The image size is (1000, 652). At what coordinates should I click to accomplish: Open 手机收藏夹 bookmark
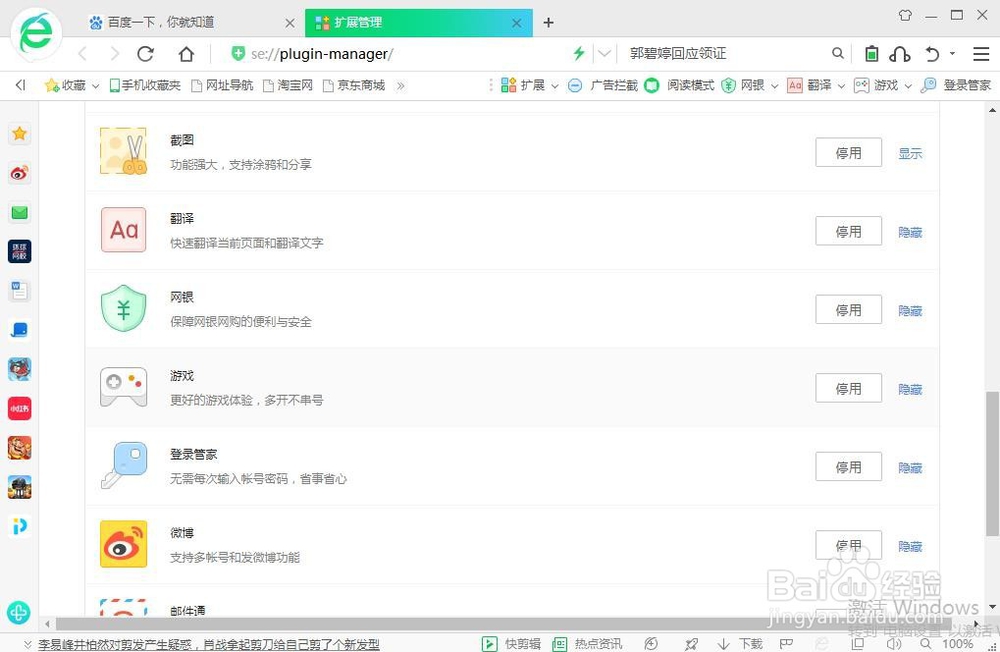pyautogui.click(x=145, y=85)
